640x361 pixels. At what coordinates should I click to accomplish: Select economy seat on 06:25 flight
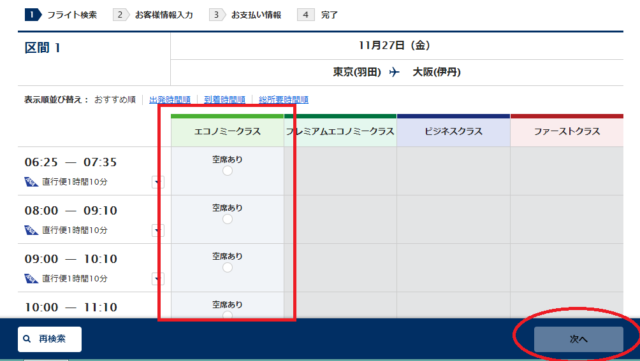(x=227, y=171)
